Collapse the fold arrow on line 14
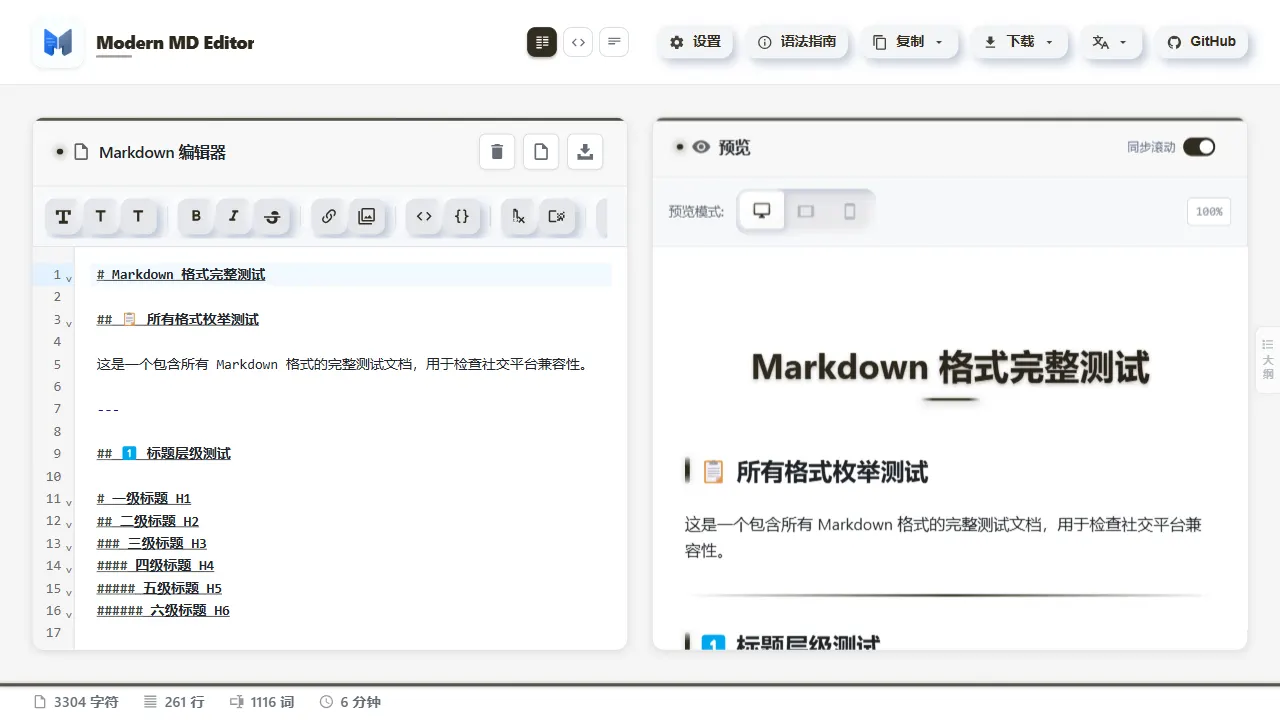This screenshot has height=720, width=1280. click(69, 568)
